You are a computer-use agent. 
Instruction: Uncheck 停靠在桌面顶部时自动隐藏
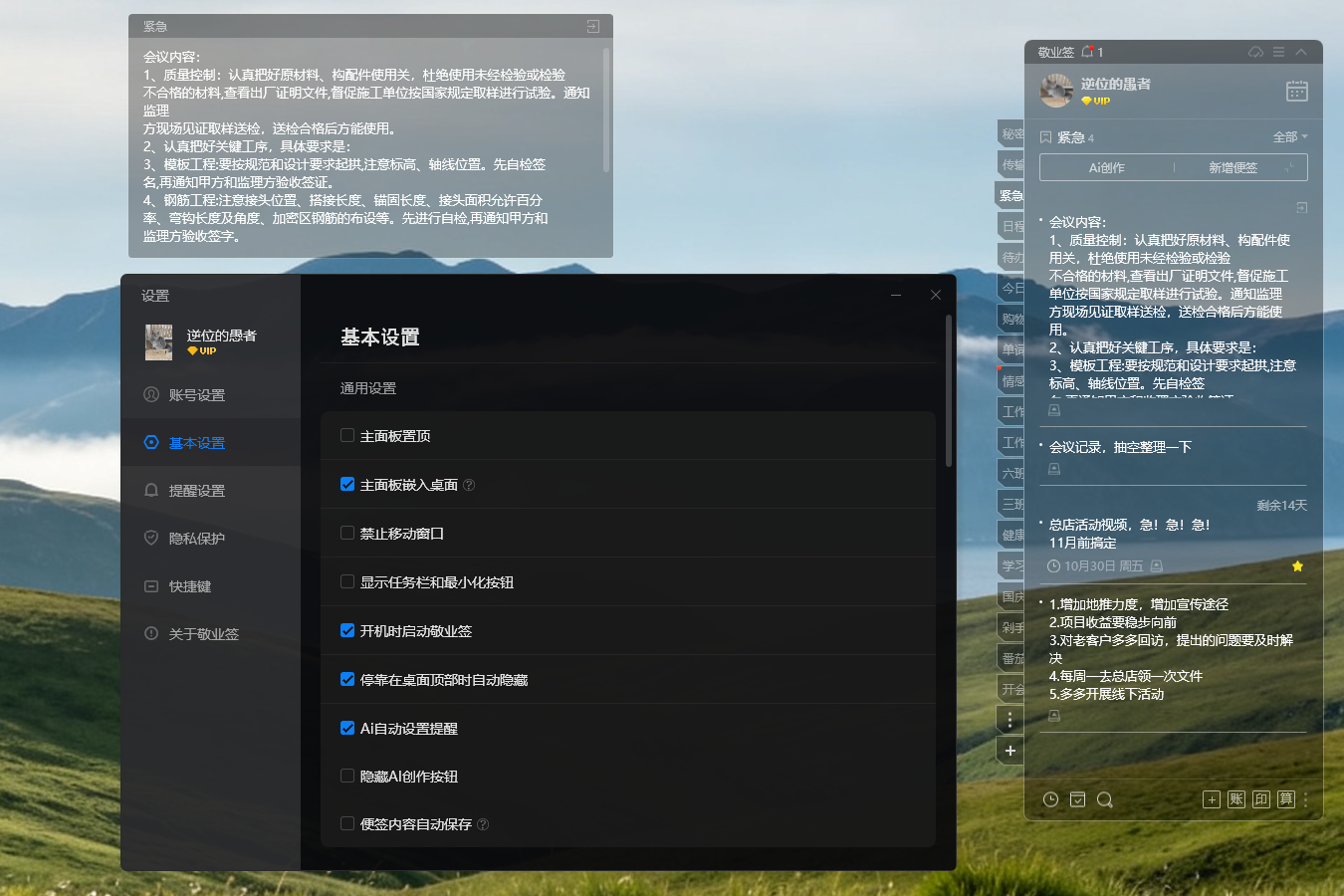pos(347,679)
